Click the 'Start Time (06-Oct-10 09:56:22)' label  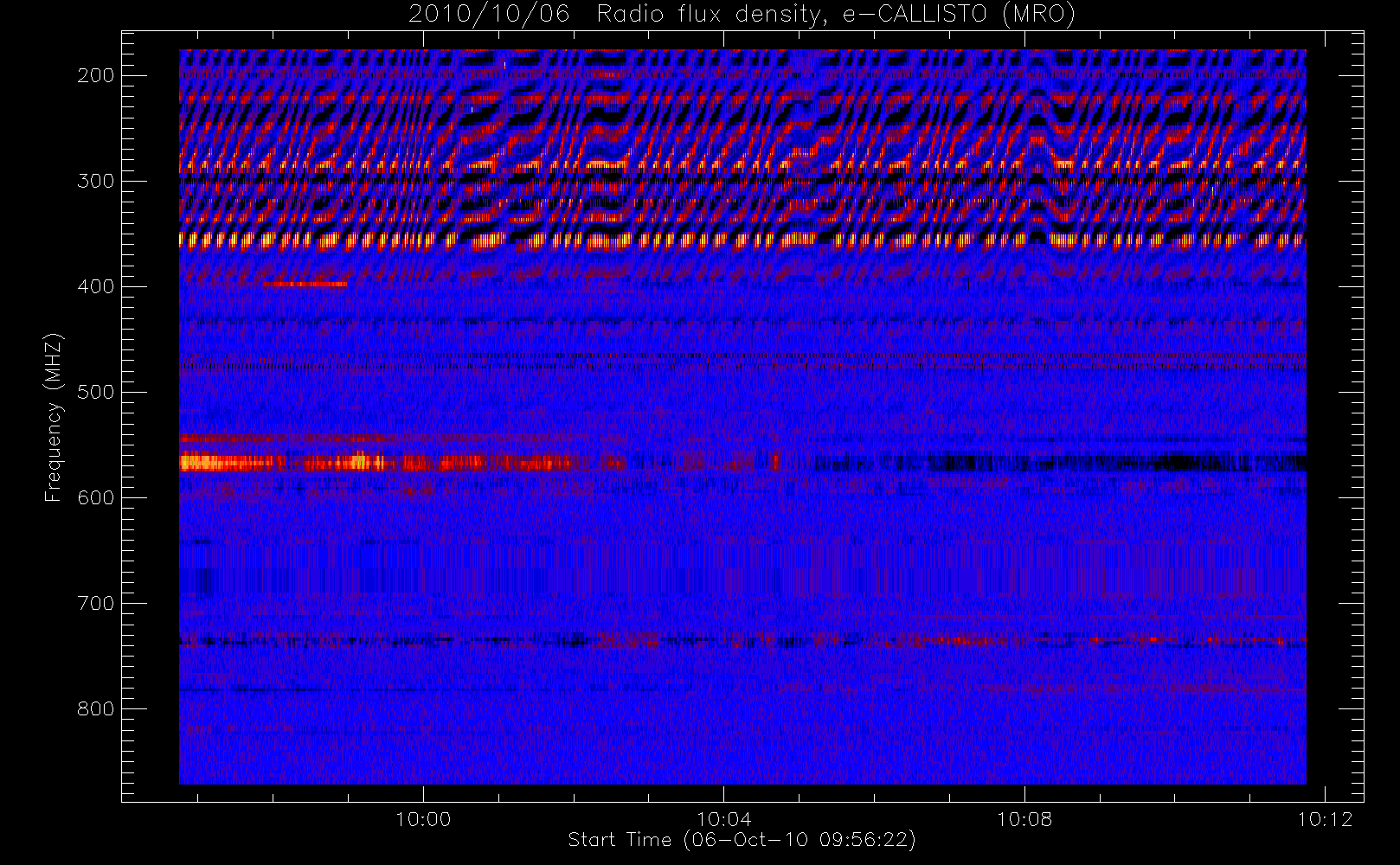click(742, 840)
